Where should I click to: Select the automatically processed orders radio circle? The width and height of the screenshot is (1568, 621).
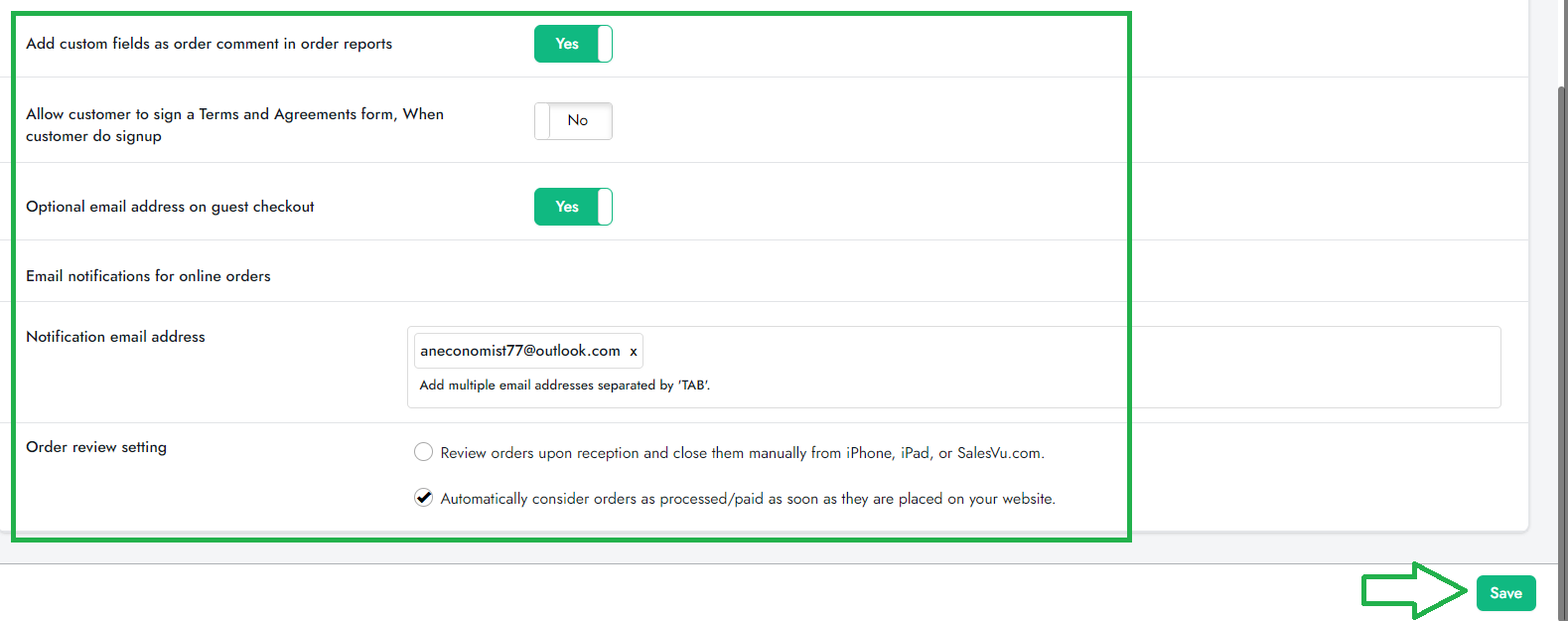tap(424, 498)
